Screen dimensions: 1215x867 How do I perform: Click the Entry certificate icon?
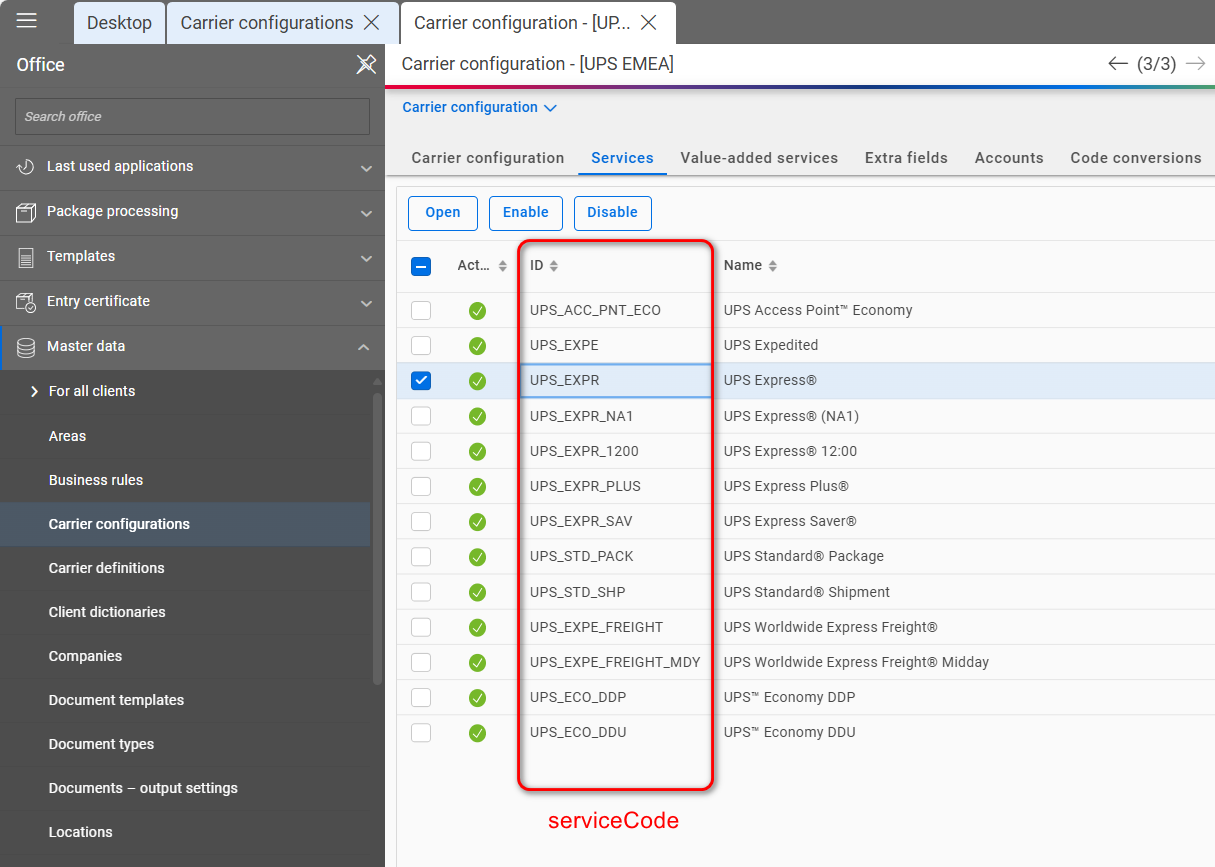click(x=26, y=302)
